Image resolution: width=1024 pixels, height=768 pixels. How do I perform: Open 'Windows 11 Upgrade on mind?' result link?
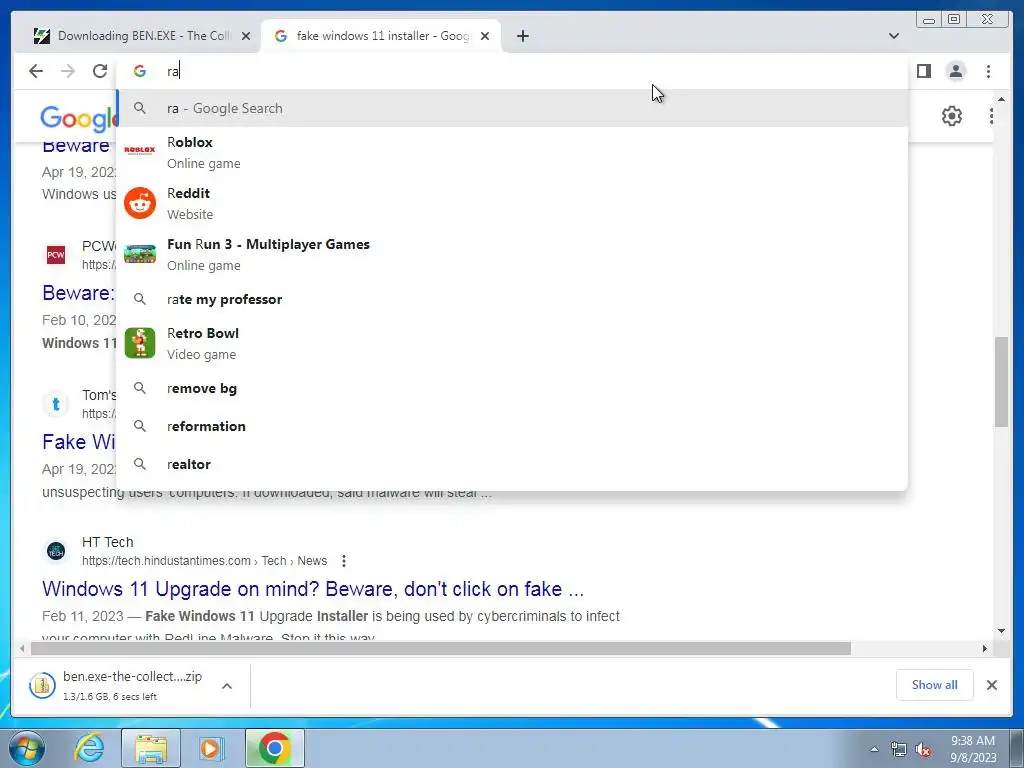313,589
